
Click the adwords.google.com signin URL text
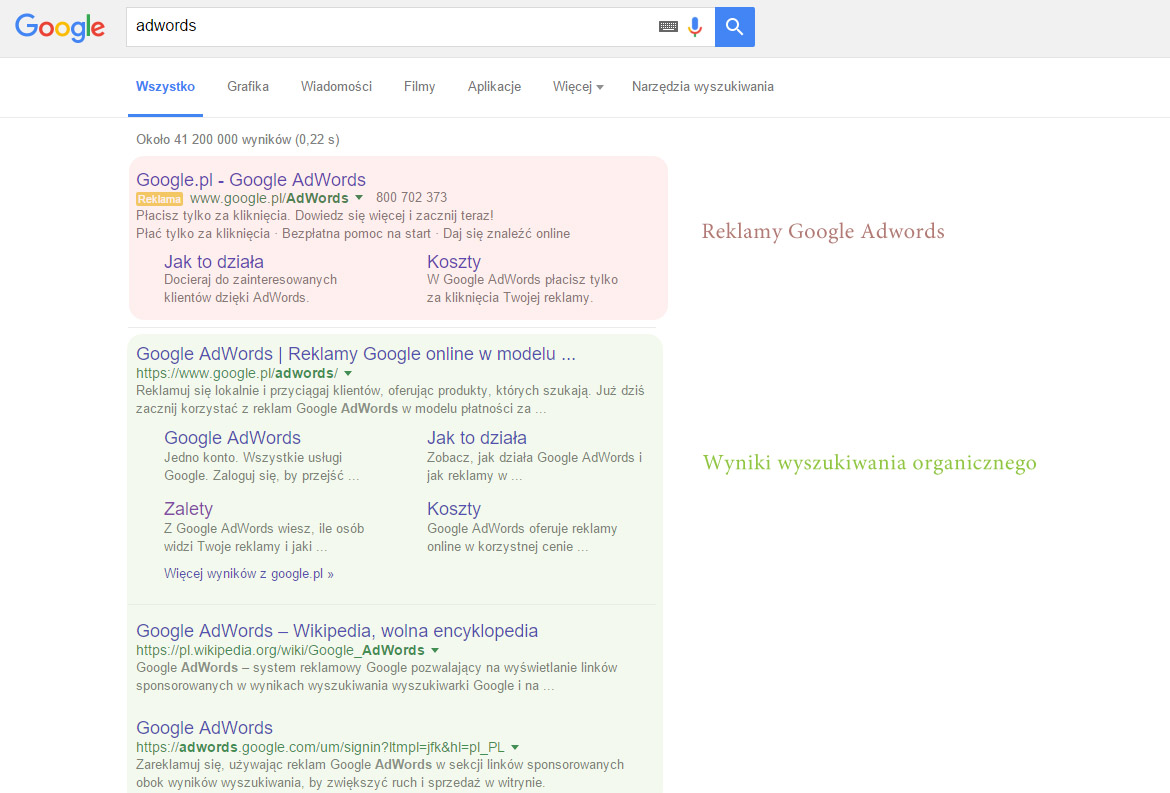click(x=320, y=747)
